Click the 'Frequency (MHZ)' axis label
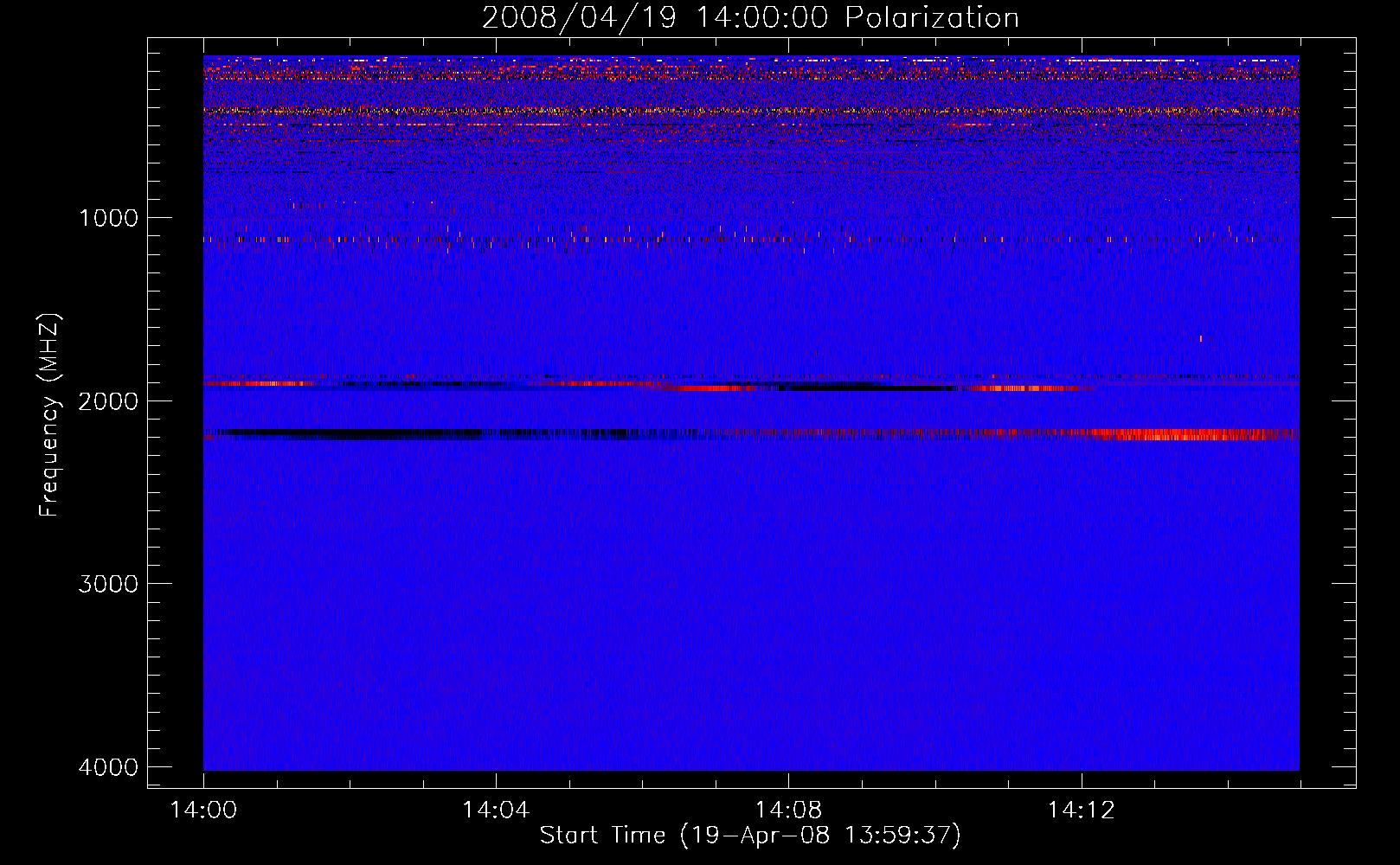The image size is (1400, 865). [49, 415]
